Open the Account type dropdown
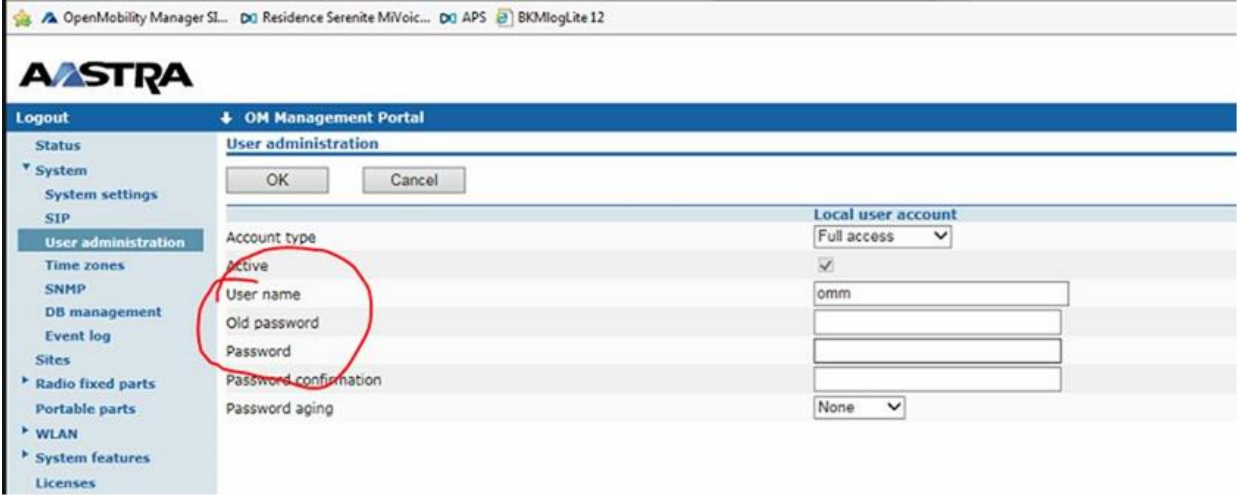The height and width of the screenshot is (495, 1240). point(882,237)
